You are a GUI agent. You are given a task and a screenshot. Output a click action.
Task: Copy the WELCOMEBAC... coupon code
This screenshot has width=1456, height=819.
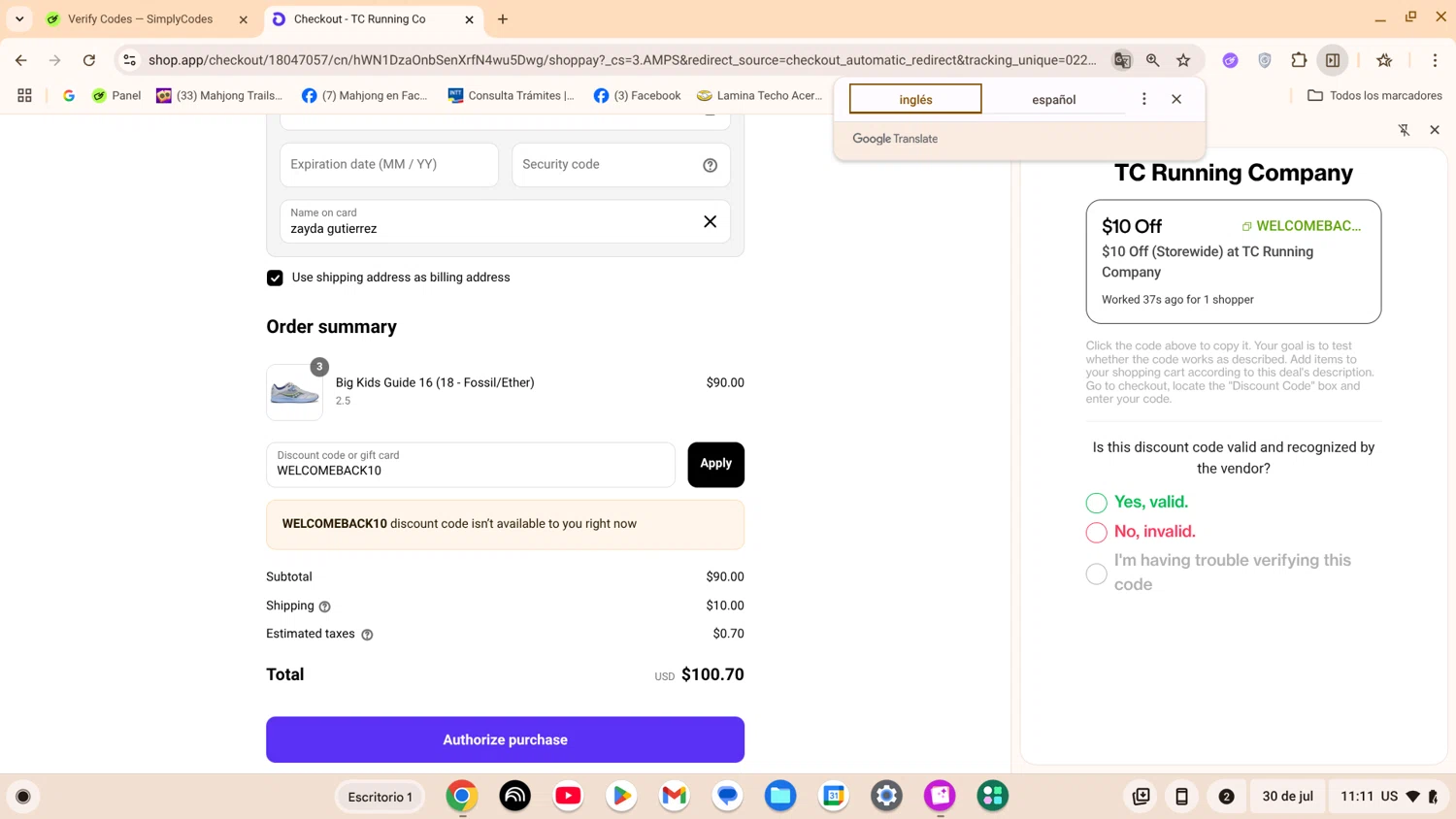pos(1302,226)
